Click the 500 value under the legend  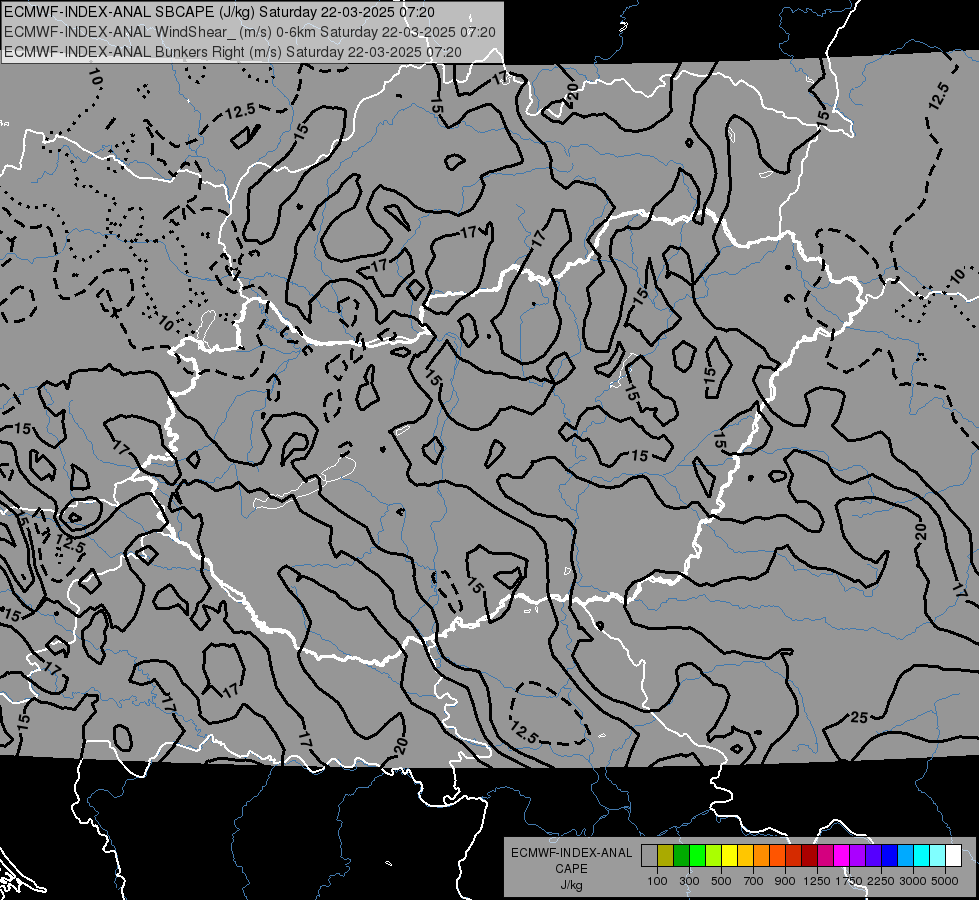point(721,881)
